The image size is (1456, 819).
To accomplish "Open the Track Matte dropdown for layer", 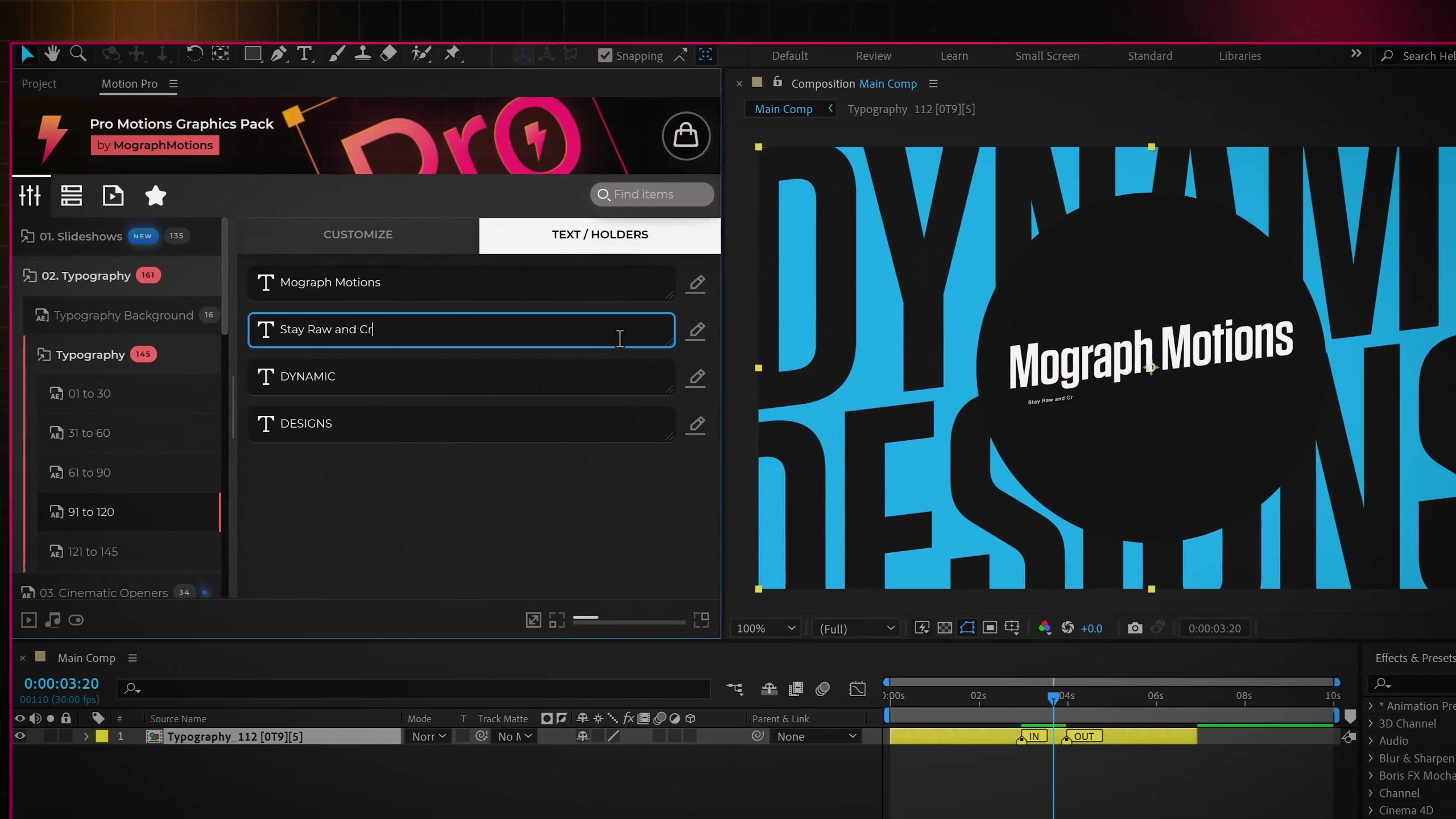I will click(x=515, y=737).
